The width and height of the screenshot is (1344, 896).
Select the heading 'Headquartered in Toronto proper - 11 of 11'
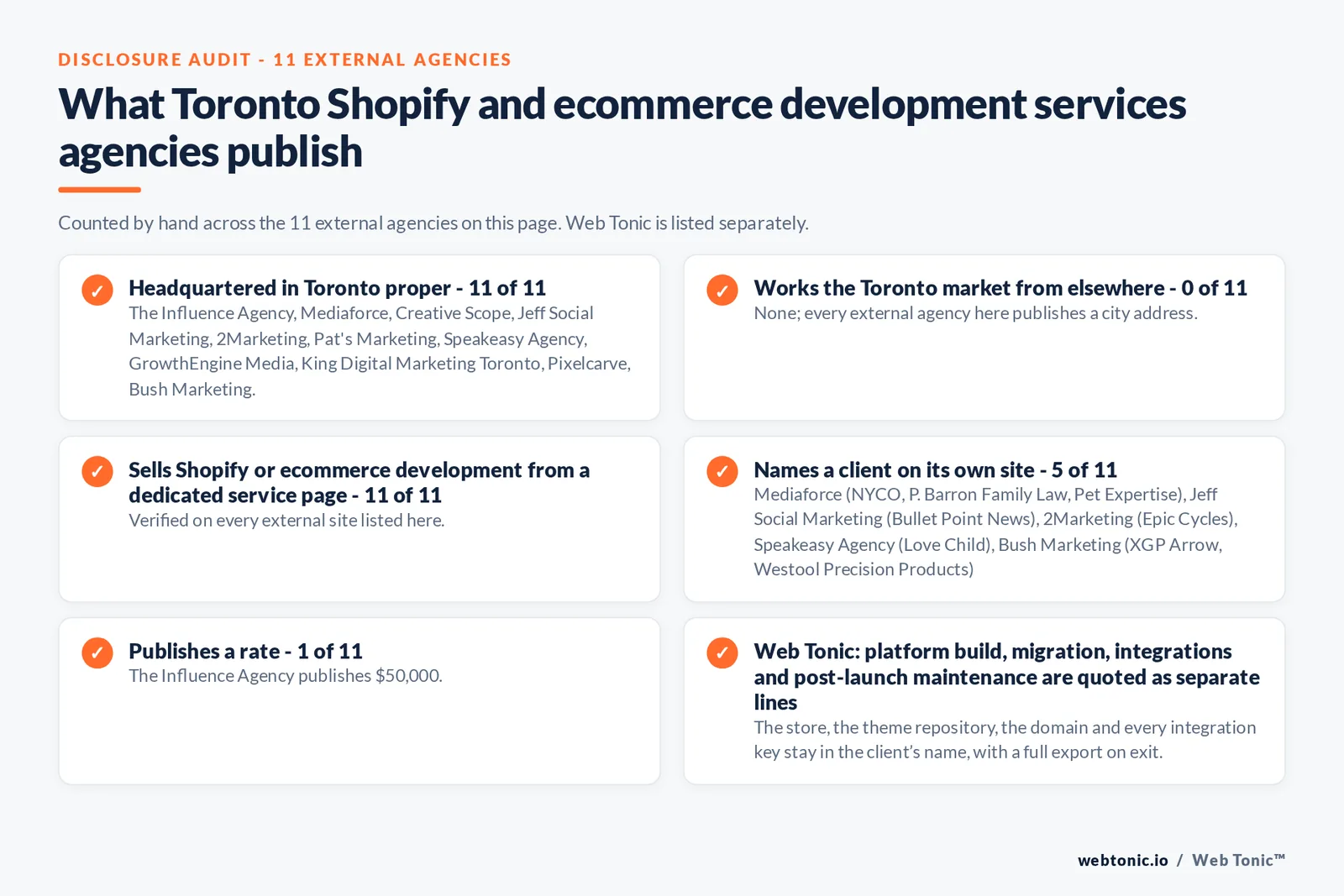click(337, 288)
